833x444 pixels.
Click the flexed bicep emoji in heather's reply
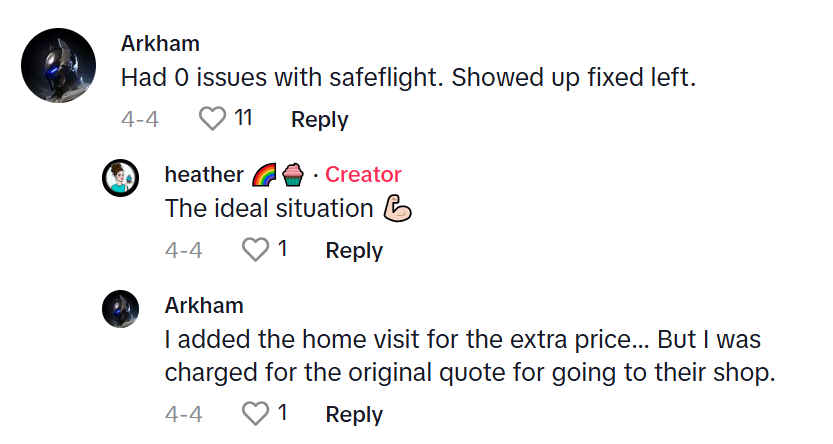397,209
